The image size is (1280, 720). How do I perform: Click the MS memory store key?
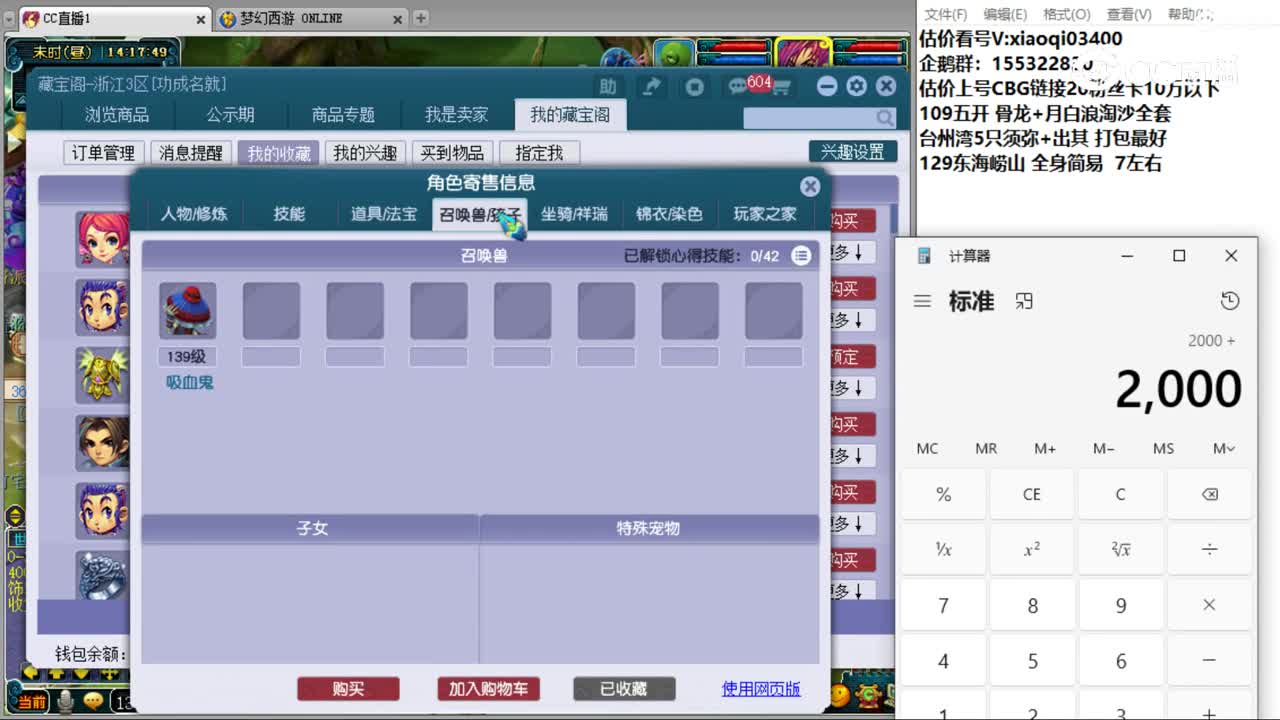pos(1163,448)
